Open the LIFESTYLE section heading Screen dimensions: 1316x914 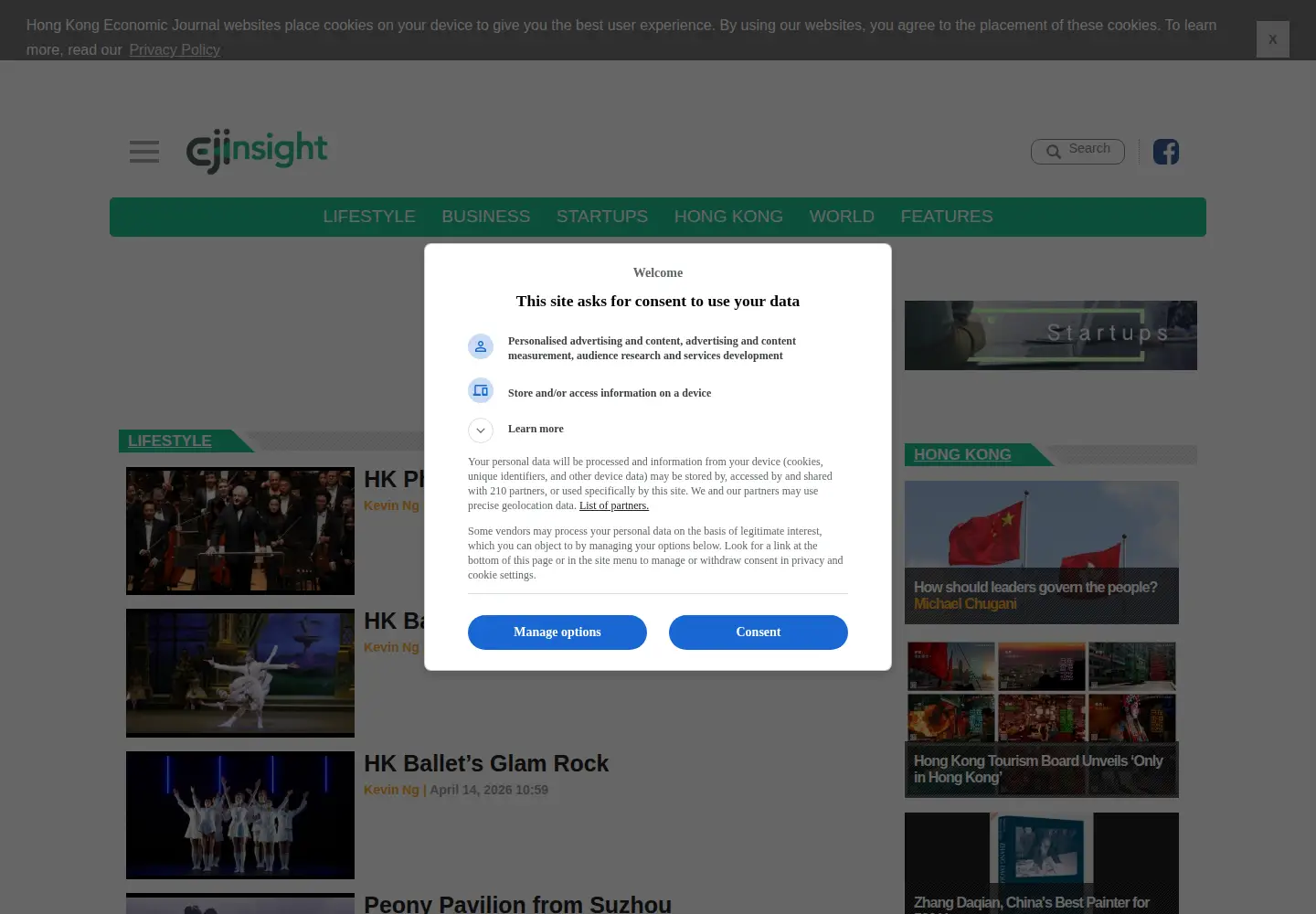170,441
